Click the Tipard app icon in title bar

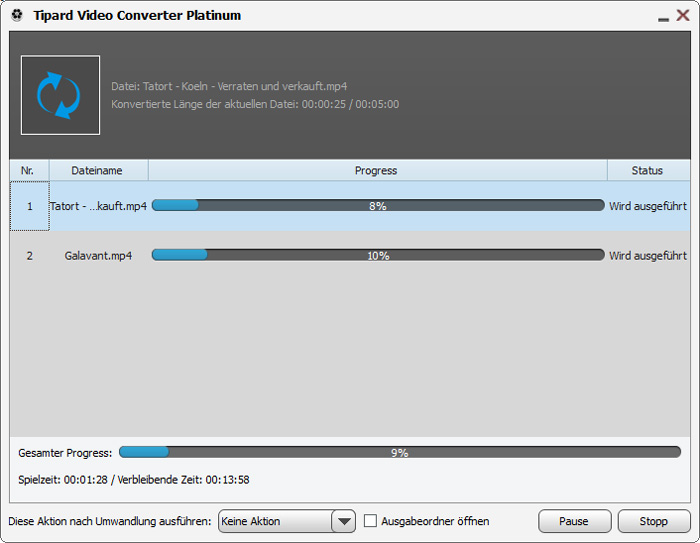click(17, 16)
